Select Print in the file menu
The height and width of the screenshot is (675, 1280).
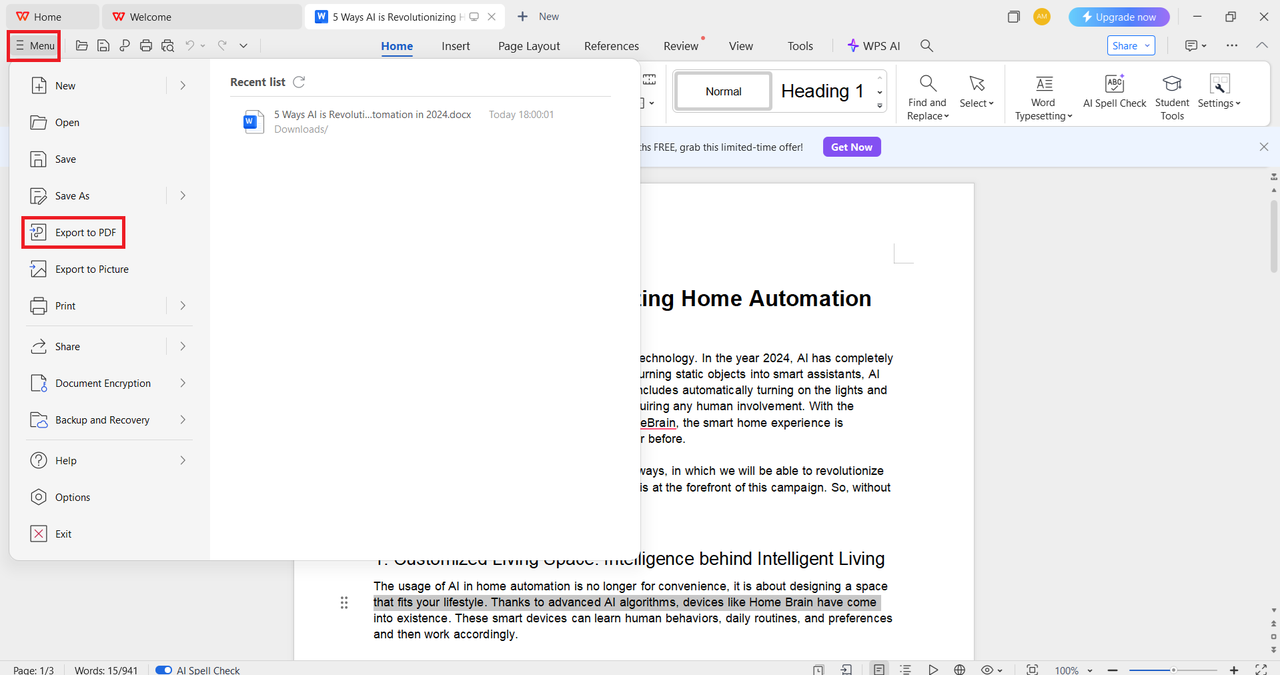(x=65, y=306)
